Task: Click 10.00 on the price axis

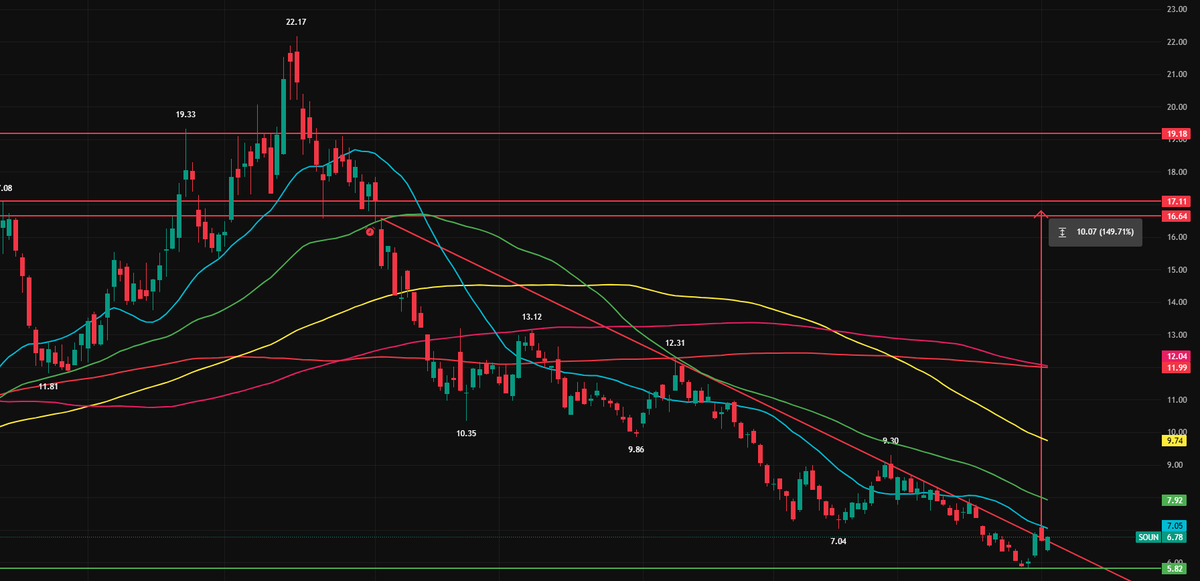Action: (x=1176, y=432)
